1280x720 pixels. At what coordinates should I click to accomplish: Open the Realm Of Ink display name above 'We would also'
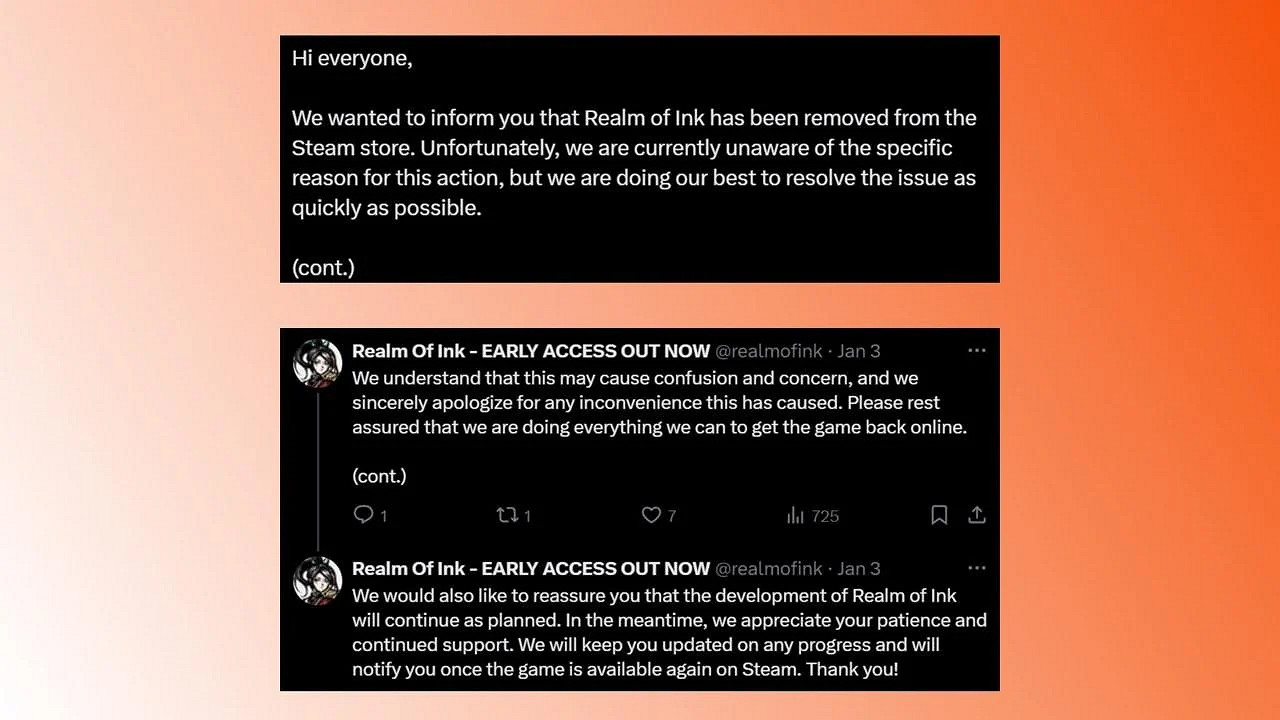(530, 568)
